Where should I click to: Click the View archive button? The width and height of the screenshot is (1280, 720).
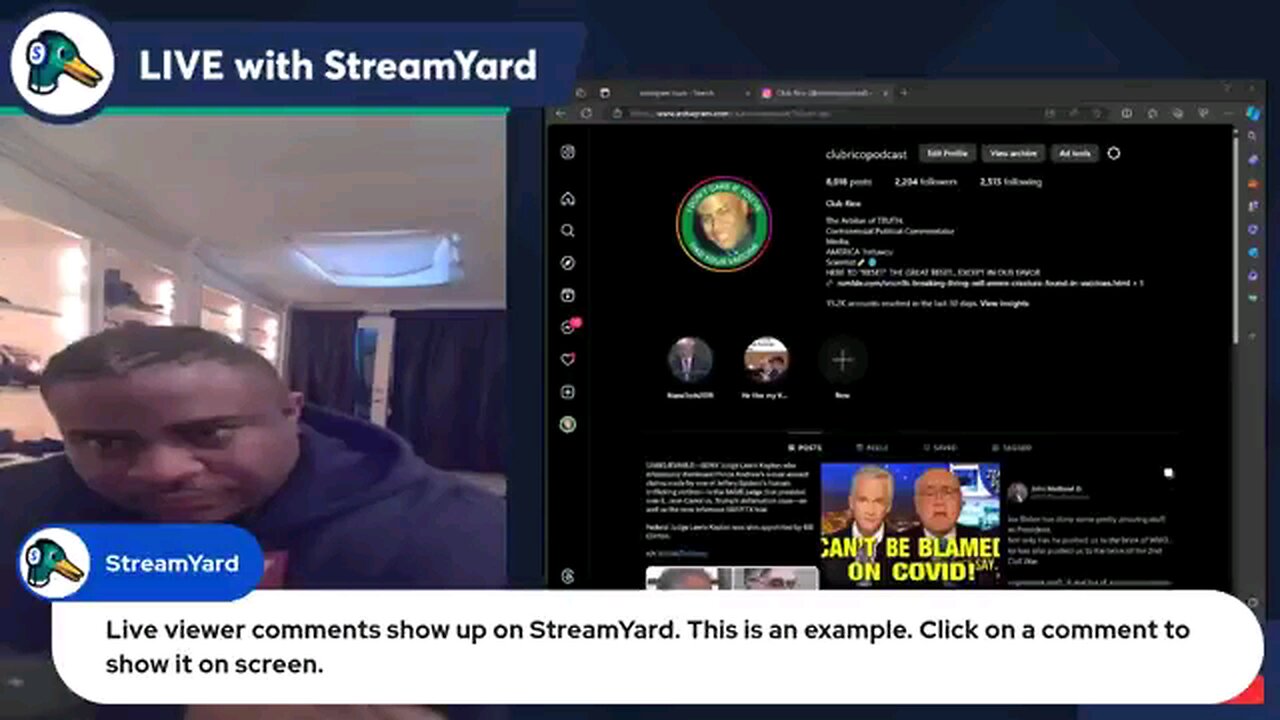pyautogui.click(x=1013, y=153)
